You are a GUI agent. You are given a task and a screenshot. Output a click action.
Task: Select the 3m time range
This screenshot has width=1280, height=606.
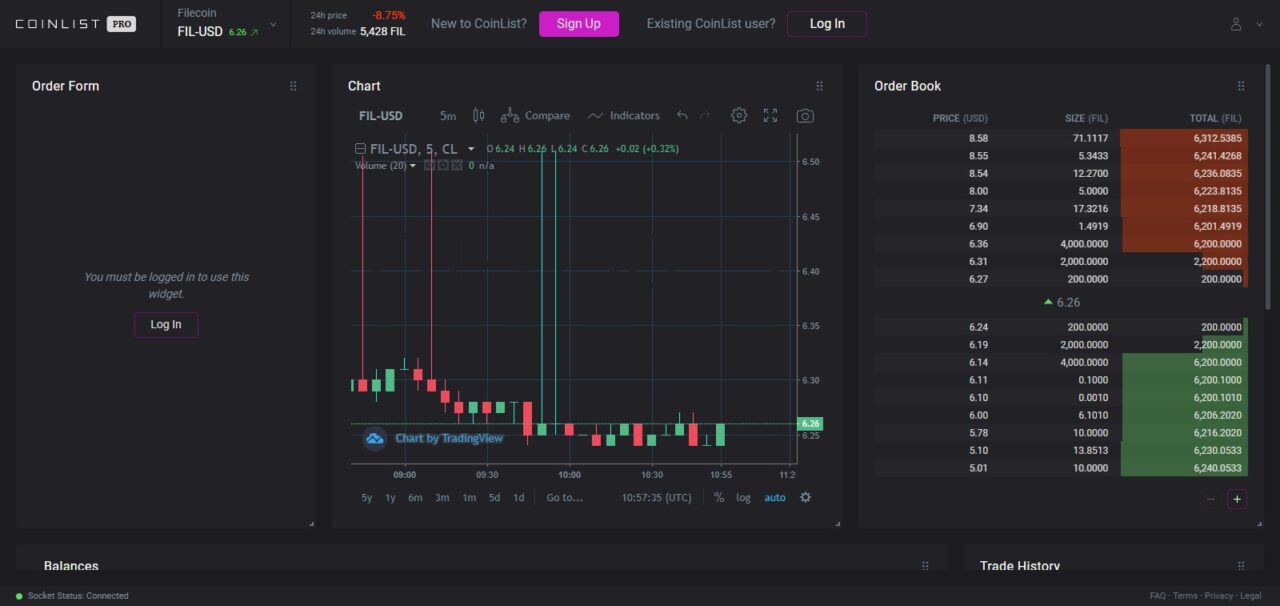coord(442,497)
